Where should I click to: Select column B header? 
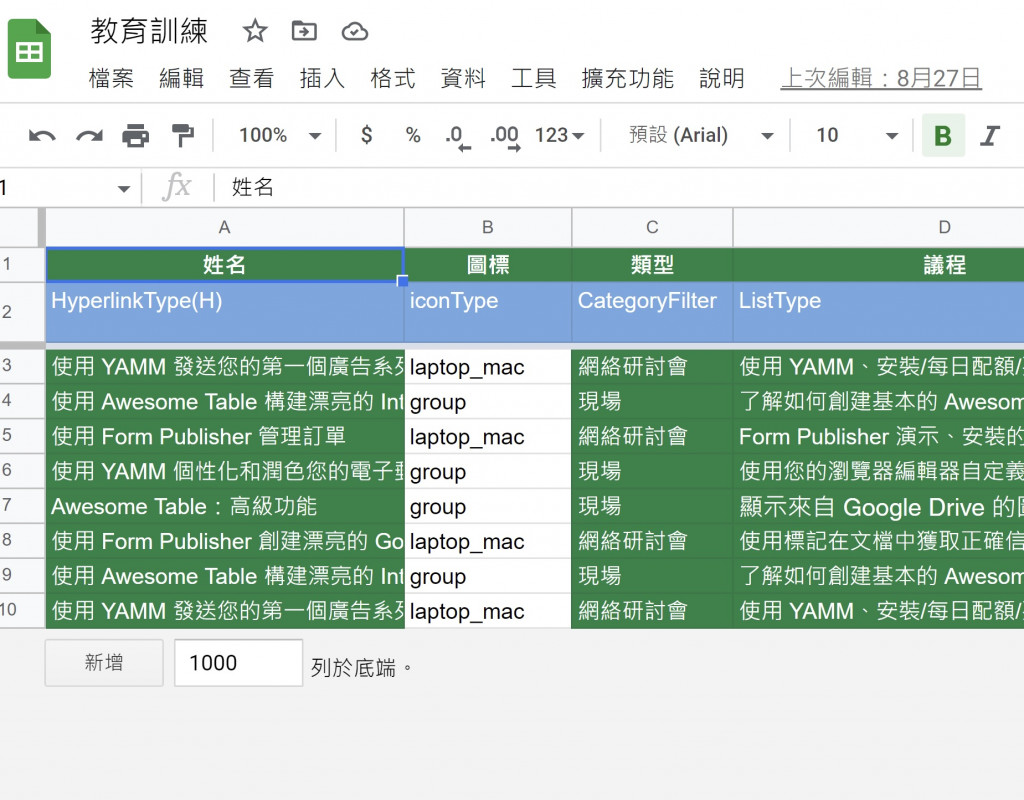coord(488,227)
